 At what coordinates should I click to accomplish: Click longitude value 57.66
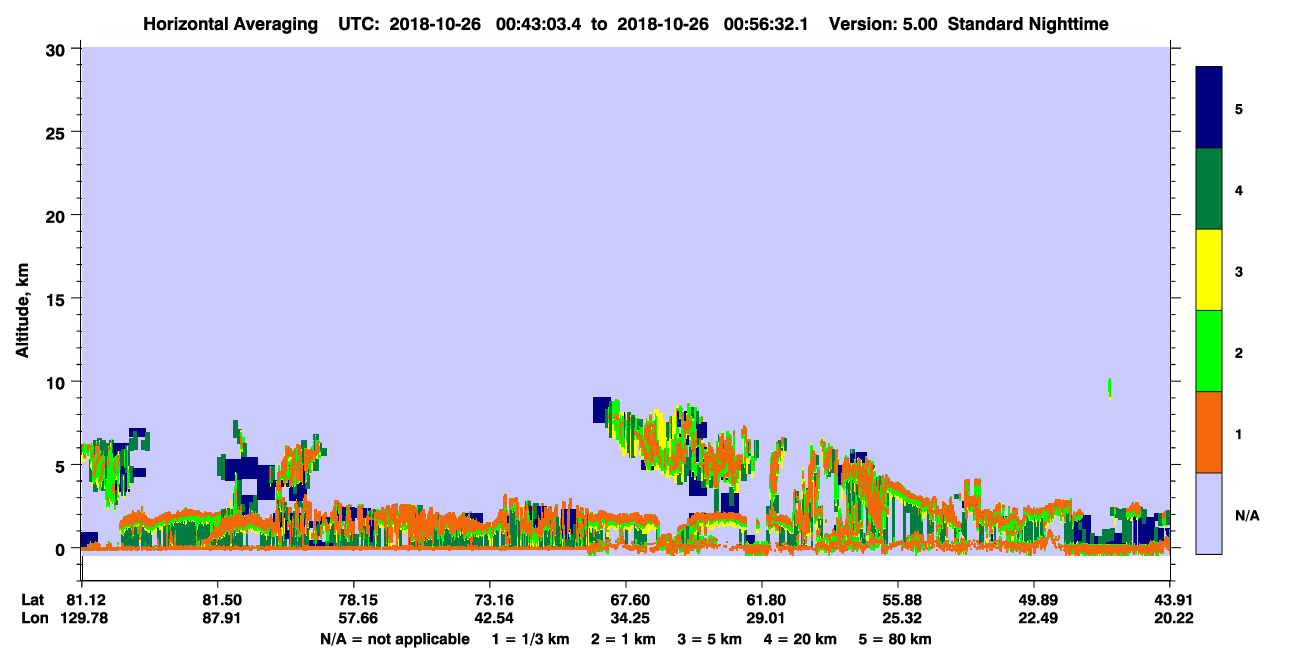(353, 618)
